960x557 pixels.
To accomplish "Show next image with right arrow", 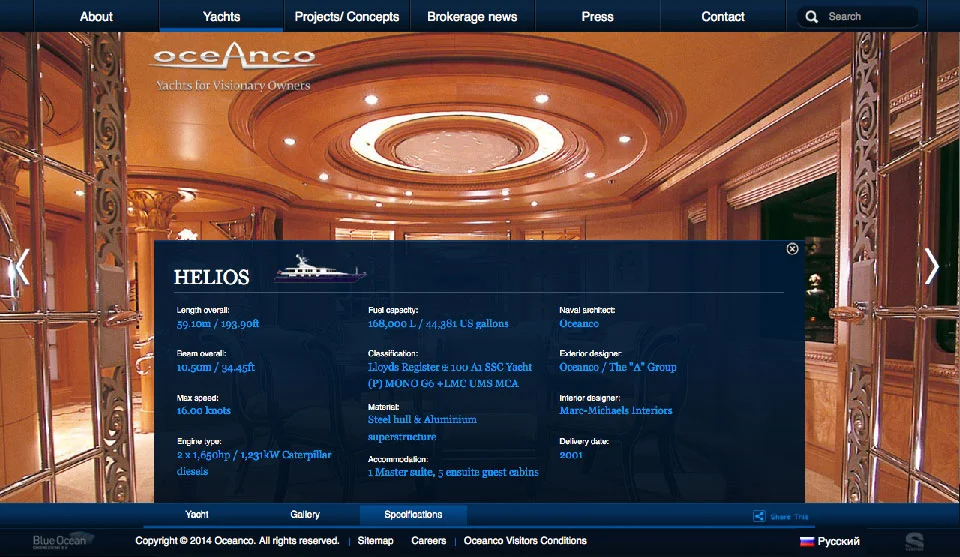I will 931,266.
